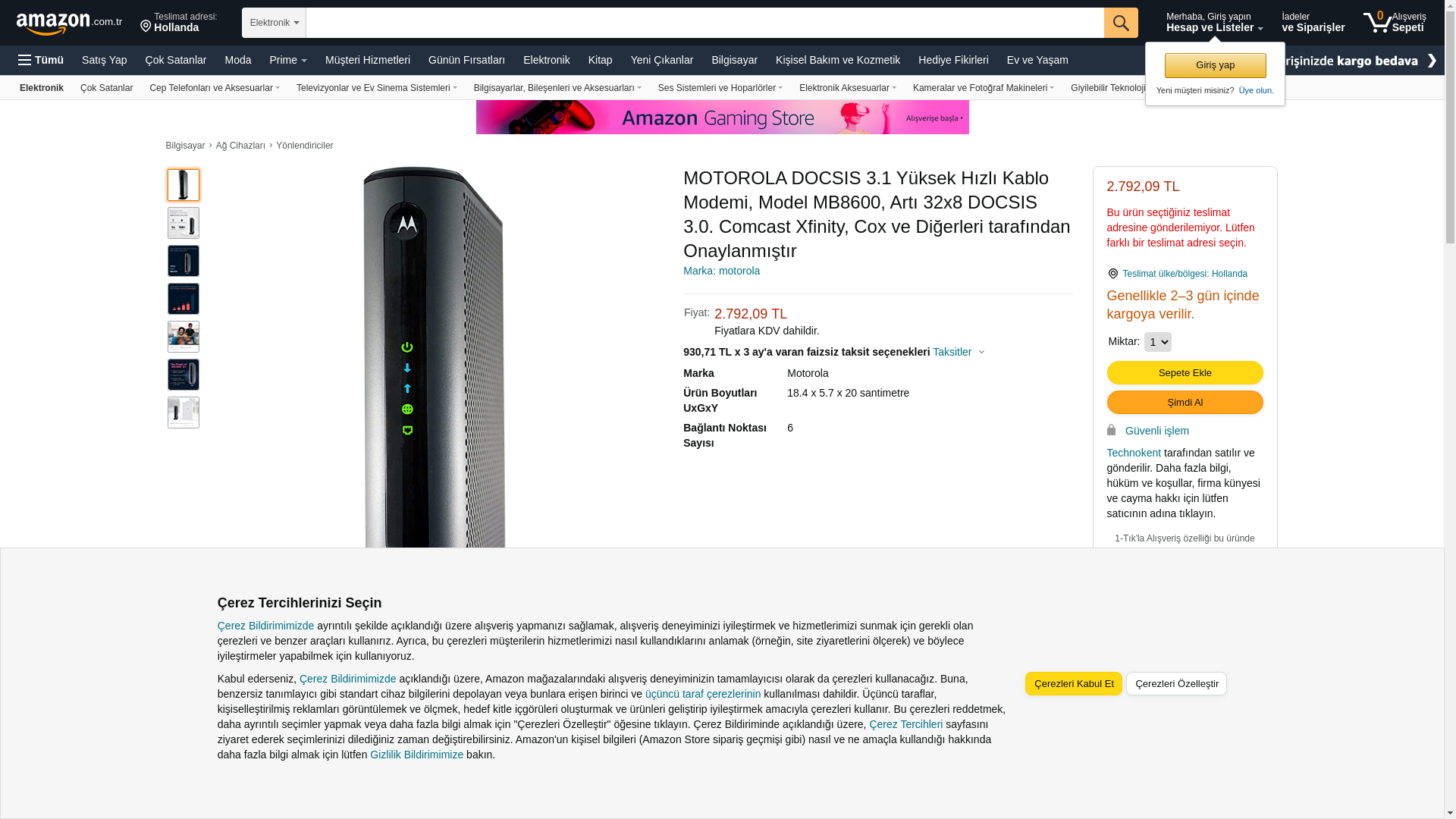Click the Technokent seller link
This screenshot has width=1456, height=819.
(x=1134, y=453)
